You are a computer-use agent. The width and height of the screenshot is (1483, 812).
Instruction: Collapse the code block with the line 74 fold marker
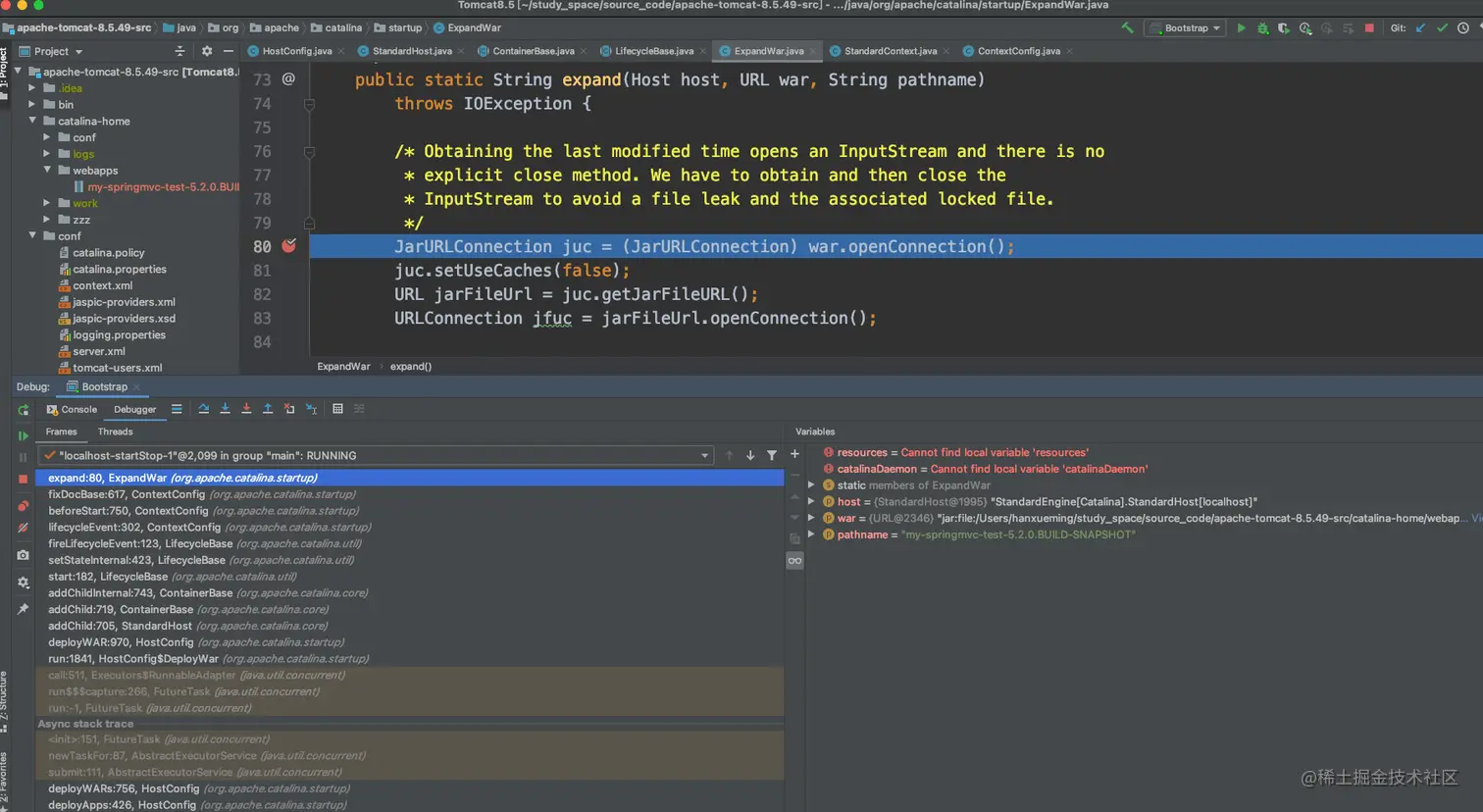tap(309, 104)
